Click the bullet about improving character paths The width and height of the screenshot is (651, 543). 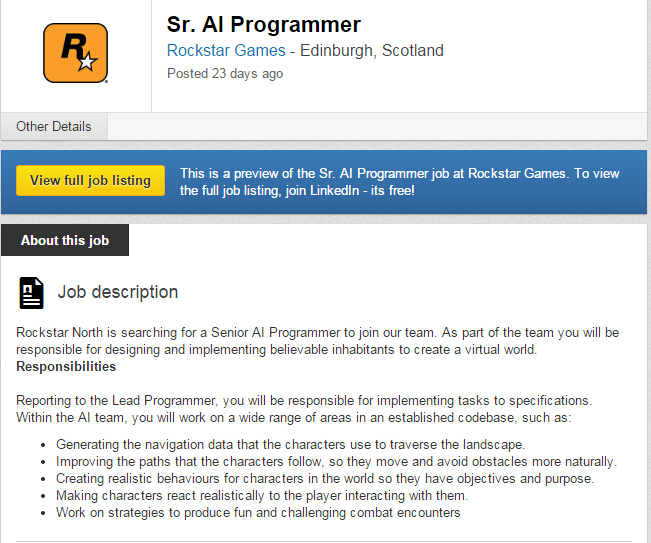[336, 461]
